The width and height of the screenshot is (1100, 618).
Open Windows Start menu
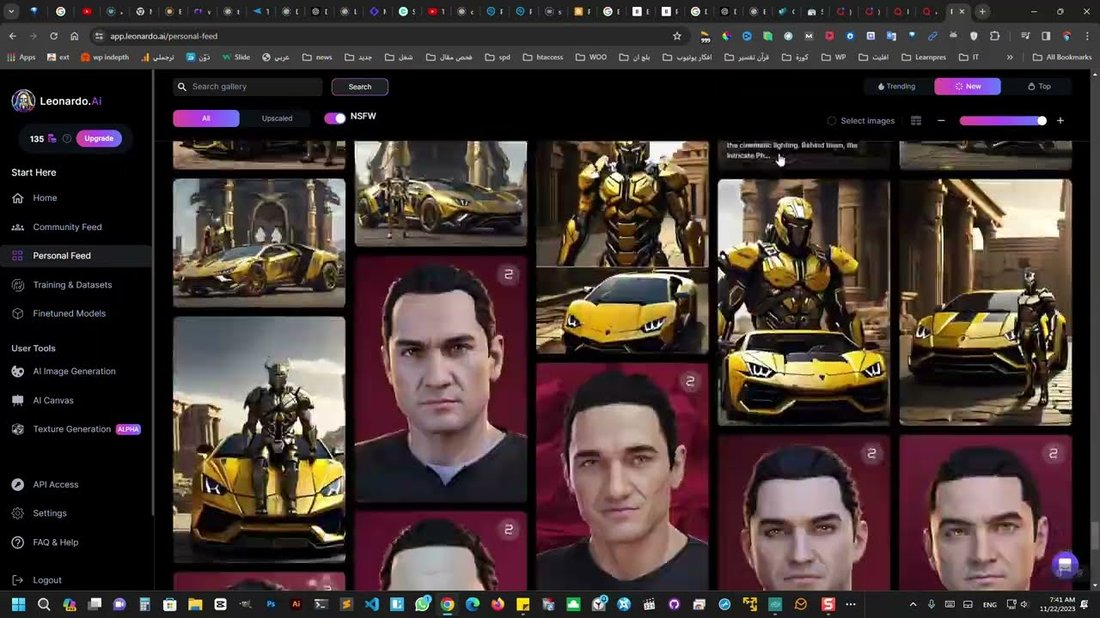(18, 604)
